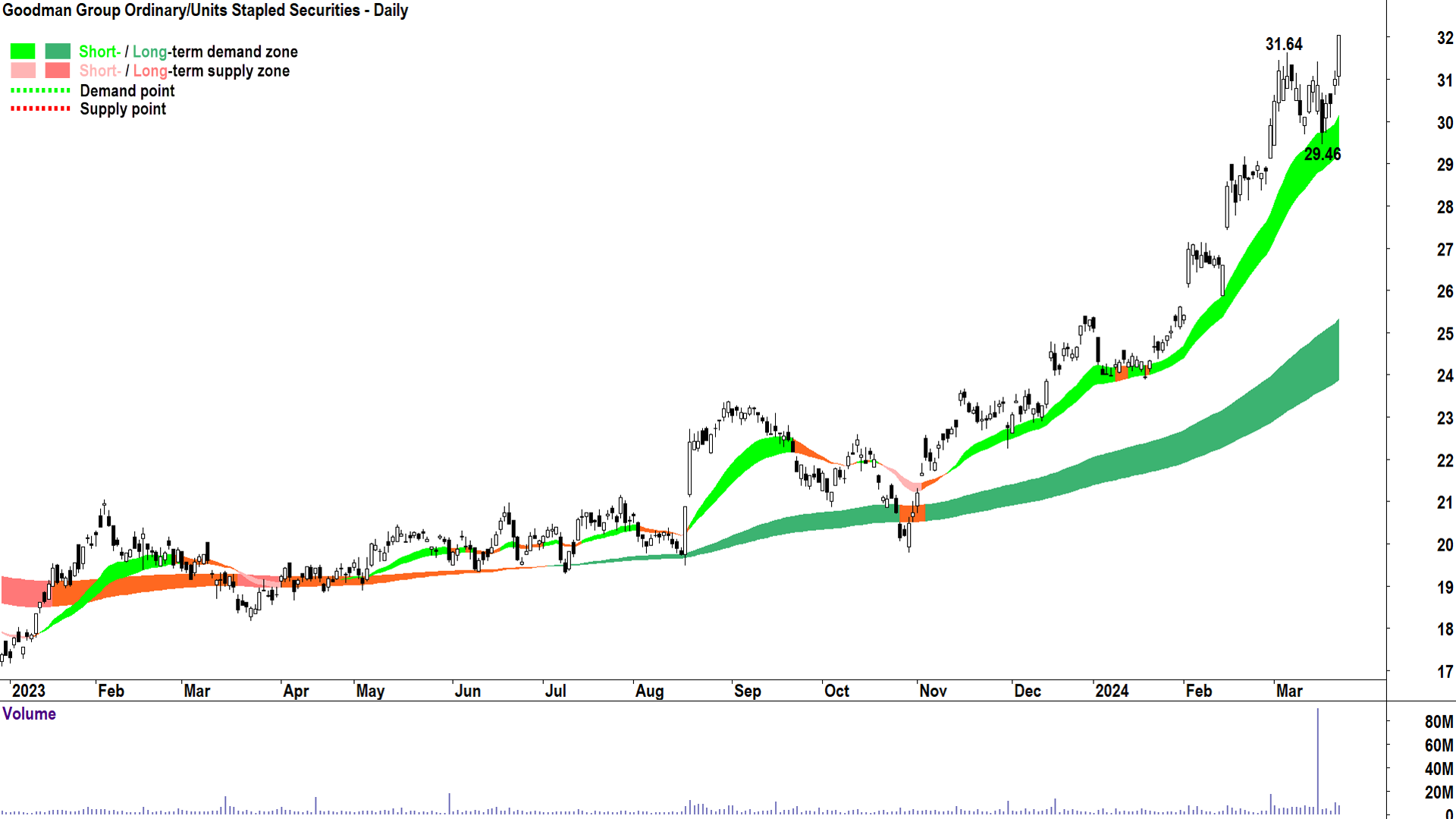This screenshot has width=1456, height=819.
Task: Click the 2023 year marker on time axis
Action: [x=29, y=691]
